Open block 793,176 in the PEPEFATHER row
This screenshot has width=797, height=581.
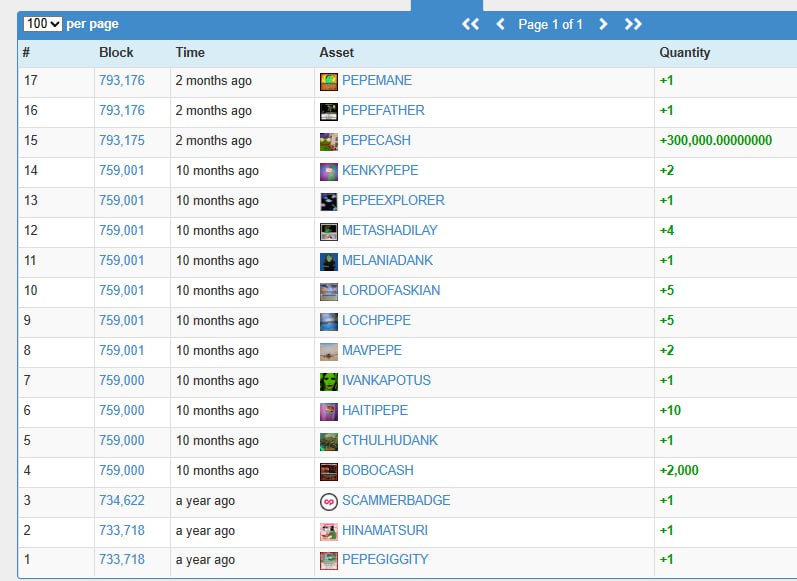point(122,110)
